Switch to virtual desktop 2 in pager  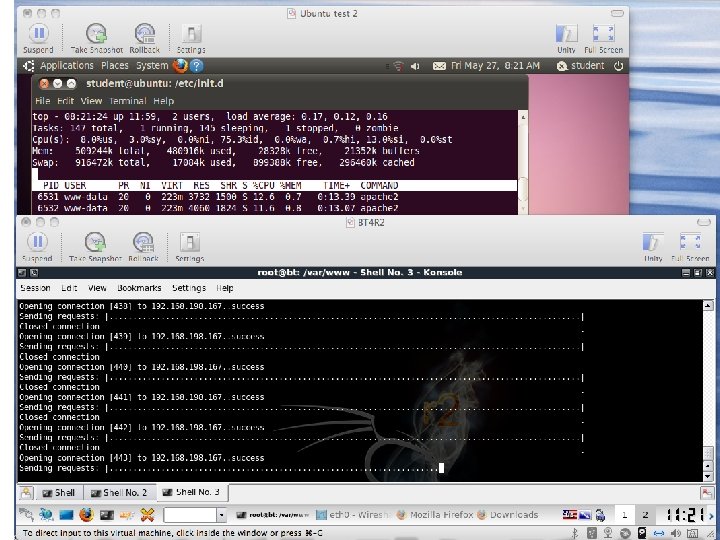tap(645, 515)
